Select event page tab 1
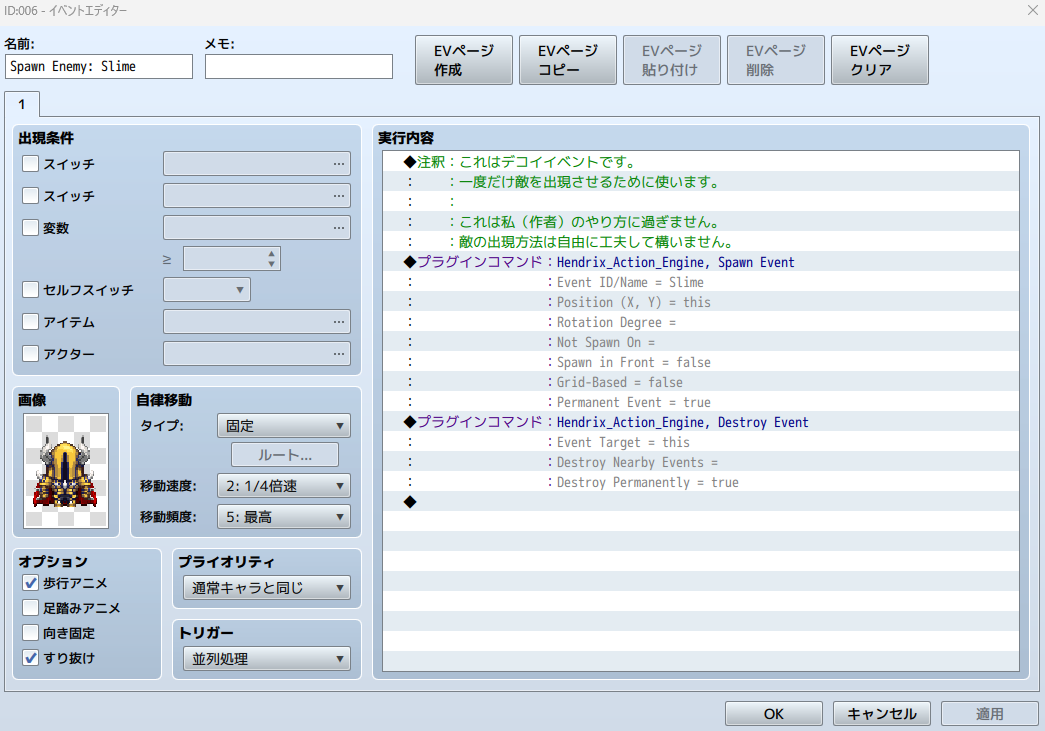Image resolution: width=1045 pixels, height=731 pixels. [22, 105]
